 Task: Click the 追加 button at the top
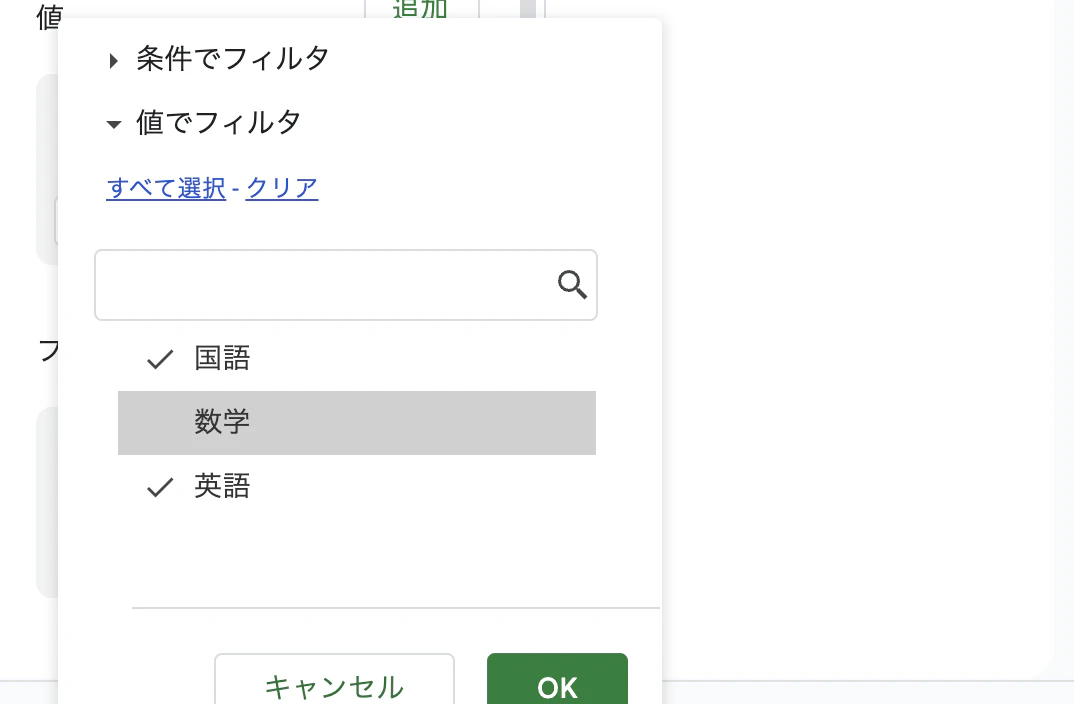coord(422,8)
